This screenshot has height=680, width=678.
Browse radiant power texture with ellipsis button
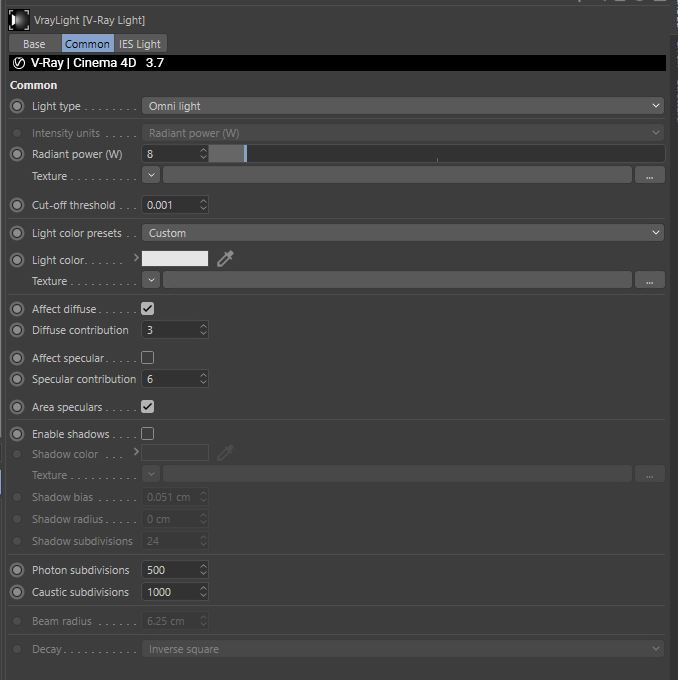pyautogui.click(x=649, y=175)
